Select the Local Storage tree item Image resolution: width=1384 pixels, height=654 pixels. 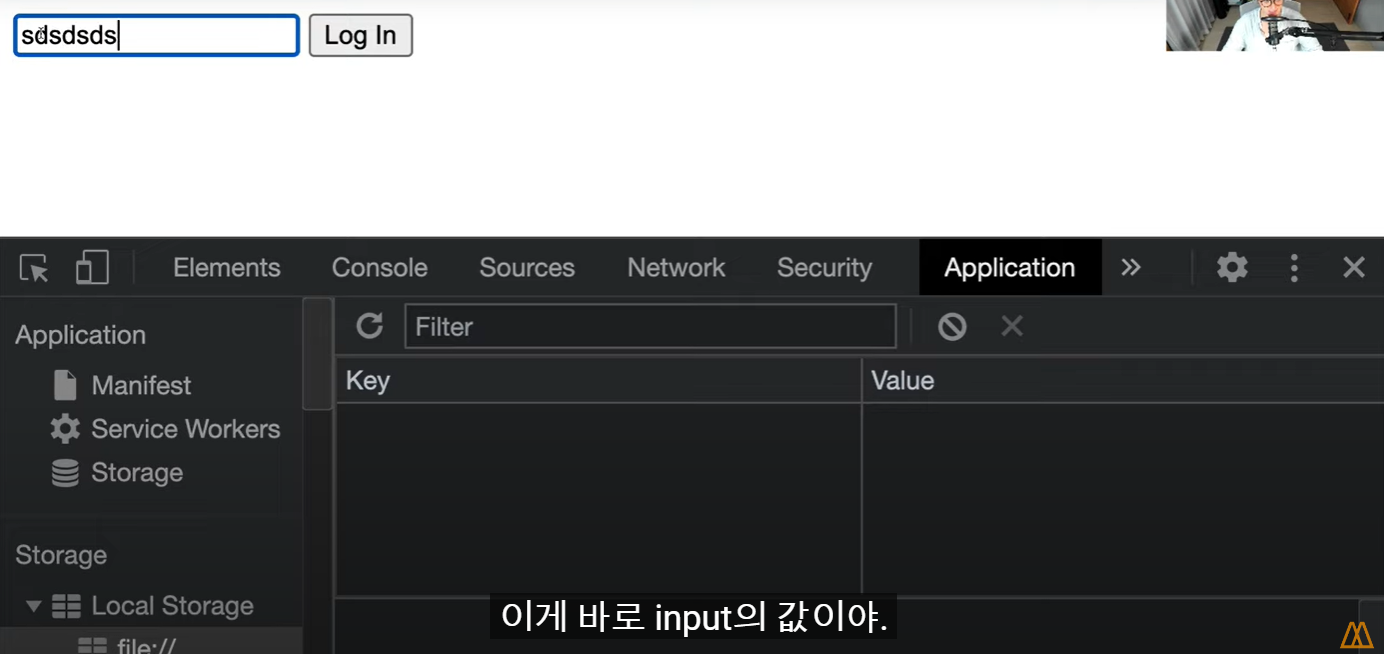tap(172, 606)
